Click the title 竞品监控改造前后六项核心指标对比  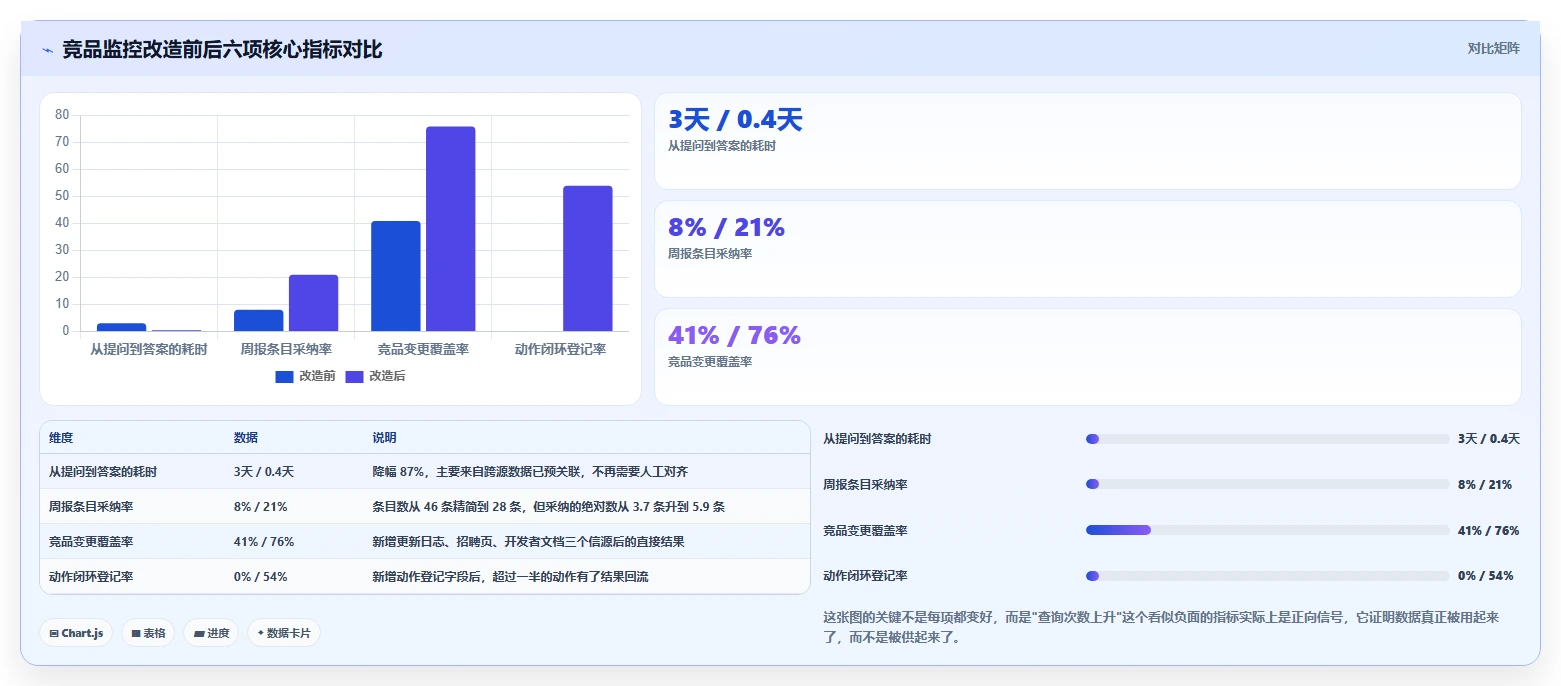(222, 50)
